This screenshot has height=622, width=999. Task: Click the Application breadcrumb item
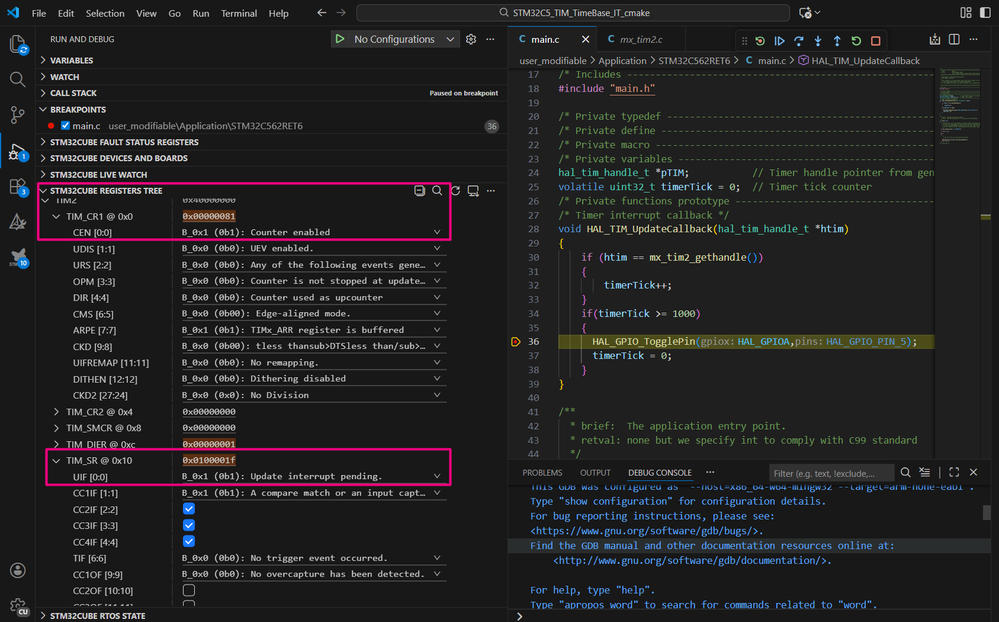[622, 61]
